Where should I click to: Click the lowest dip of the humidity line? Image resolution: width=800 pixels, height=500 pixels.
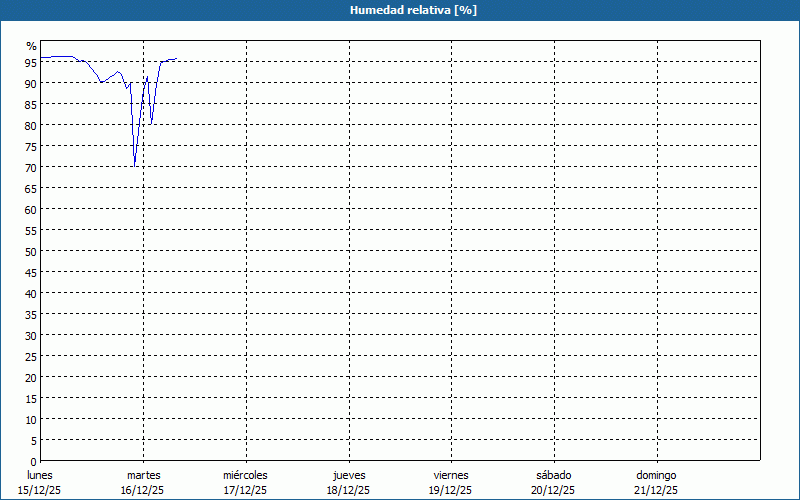point(135,166)
